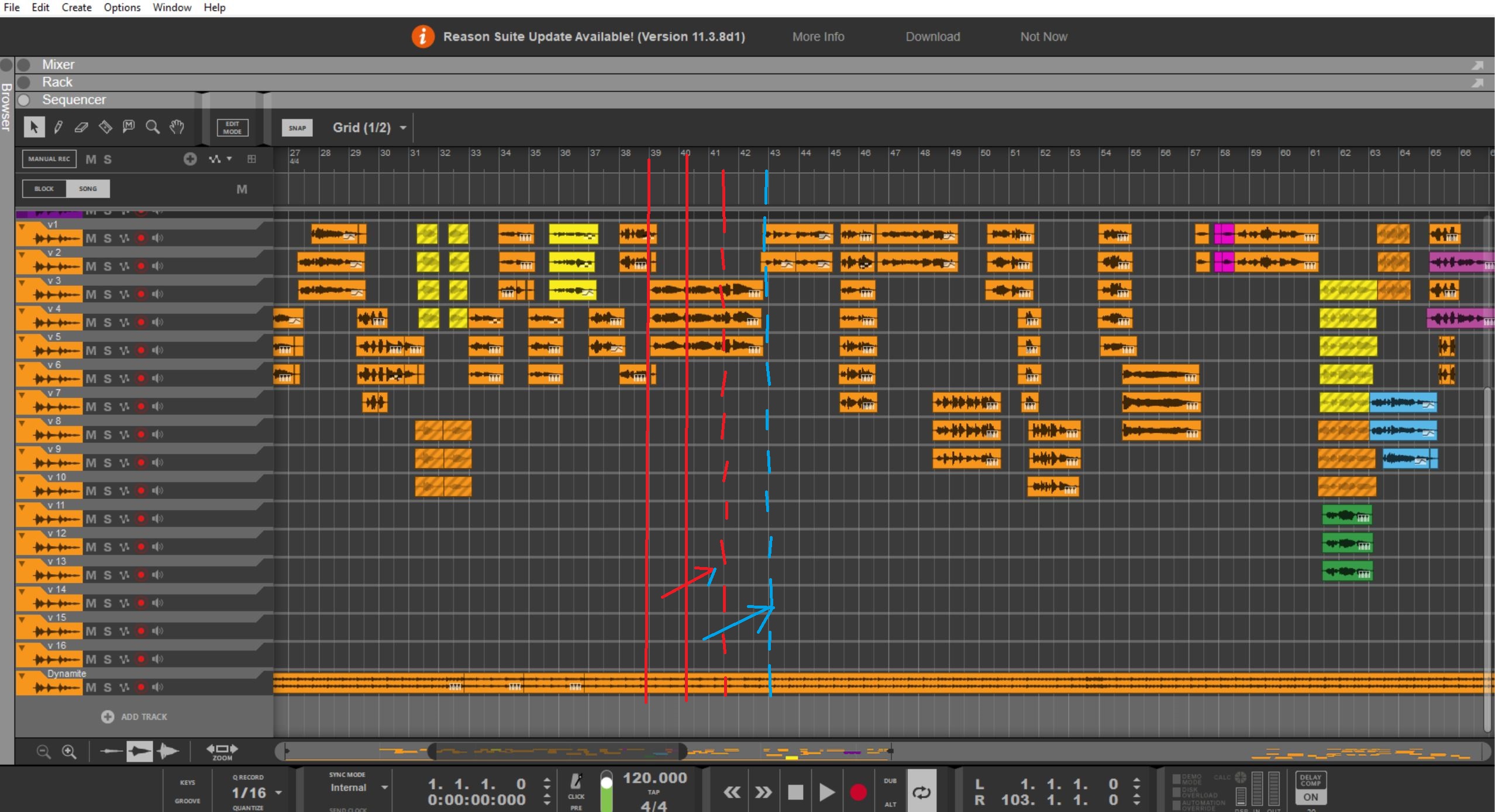Click the zoom in magnifier icon
Viewport: 1495px width, 812px height.
pyautogui.click(x=69, y=751)
